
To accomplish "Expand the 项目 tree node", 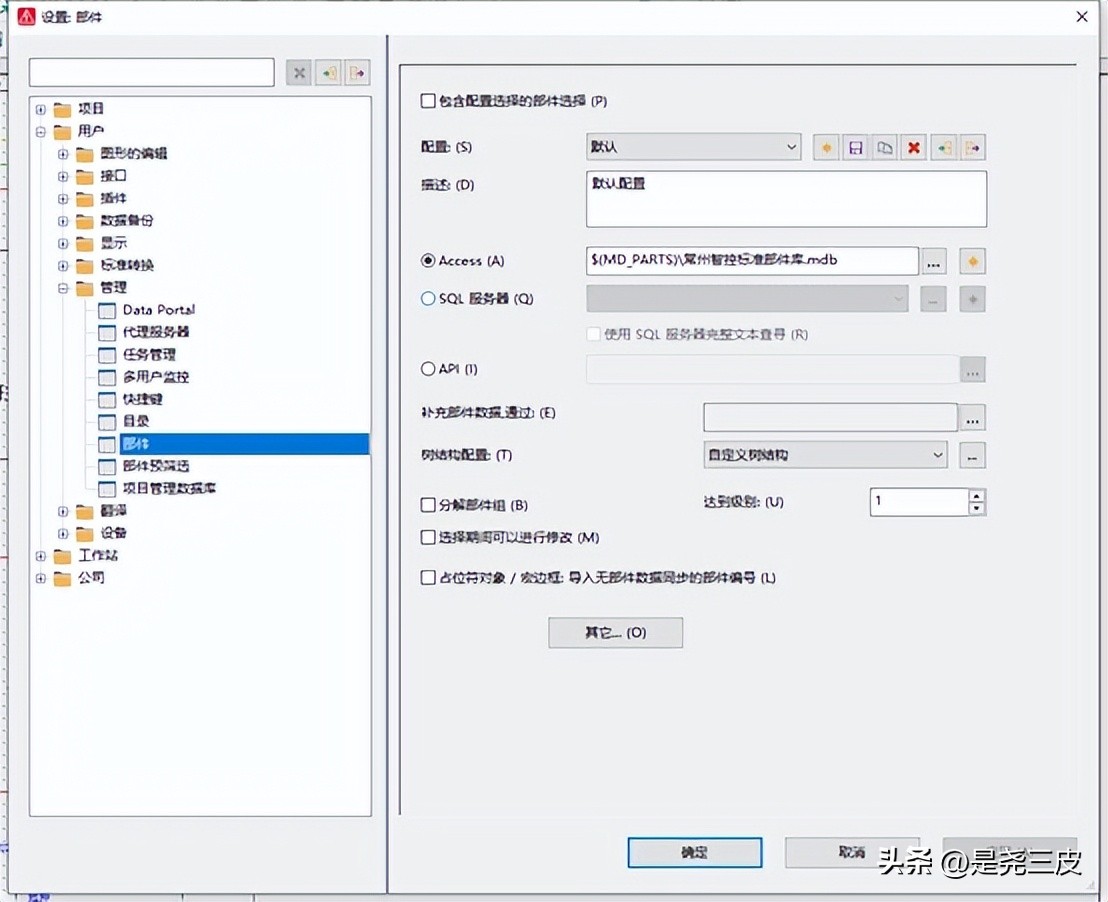I will 41,110.
